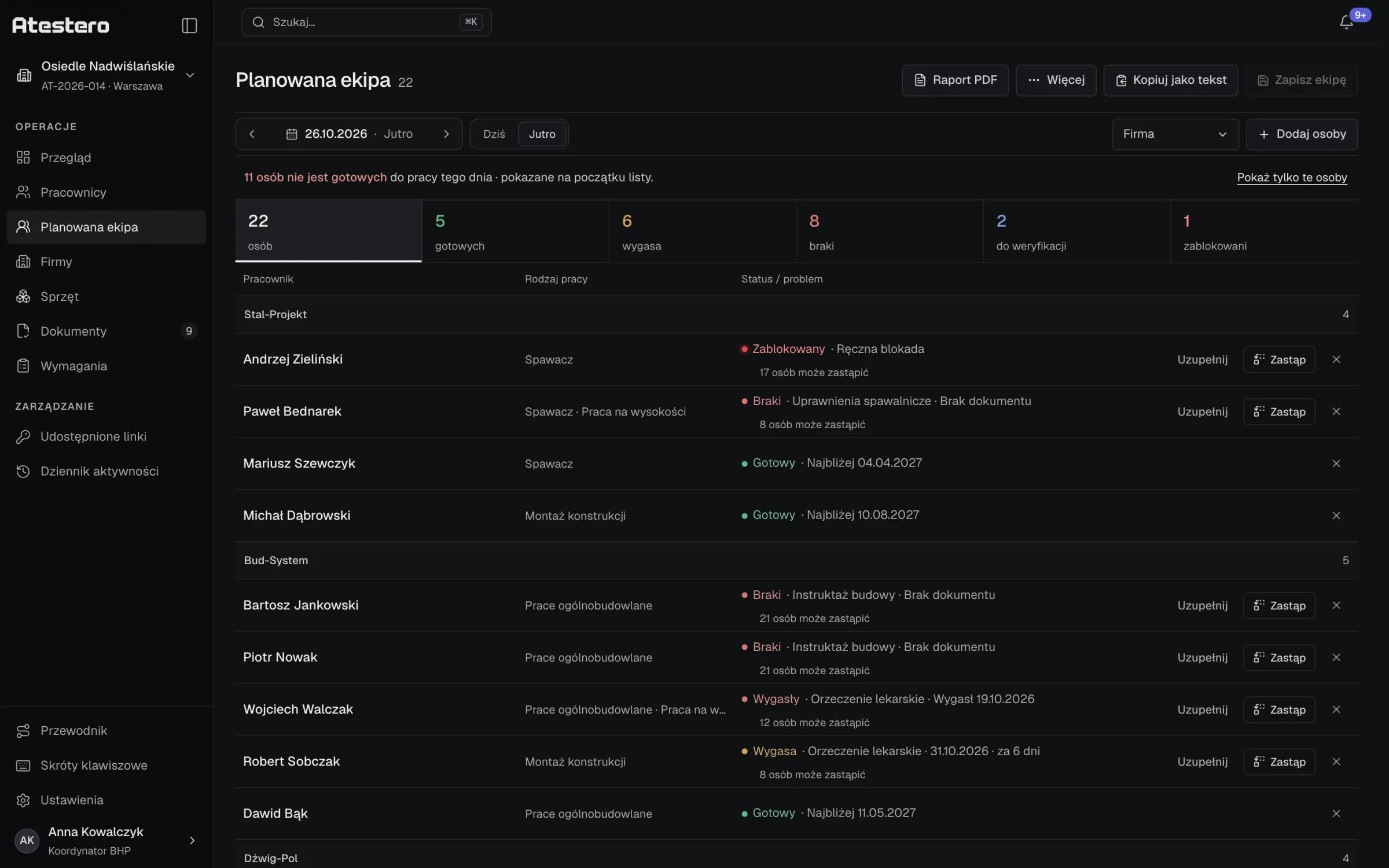Open the Firma grouping dropdown

(x=1175, y=134)
